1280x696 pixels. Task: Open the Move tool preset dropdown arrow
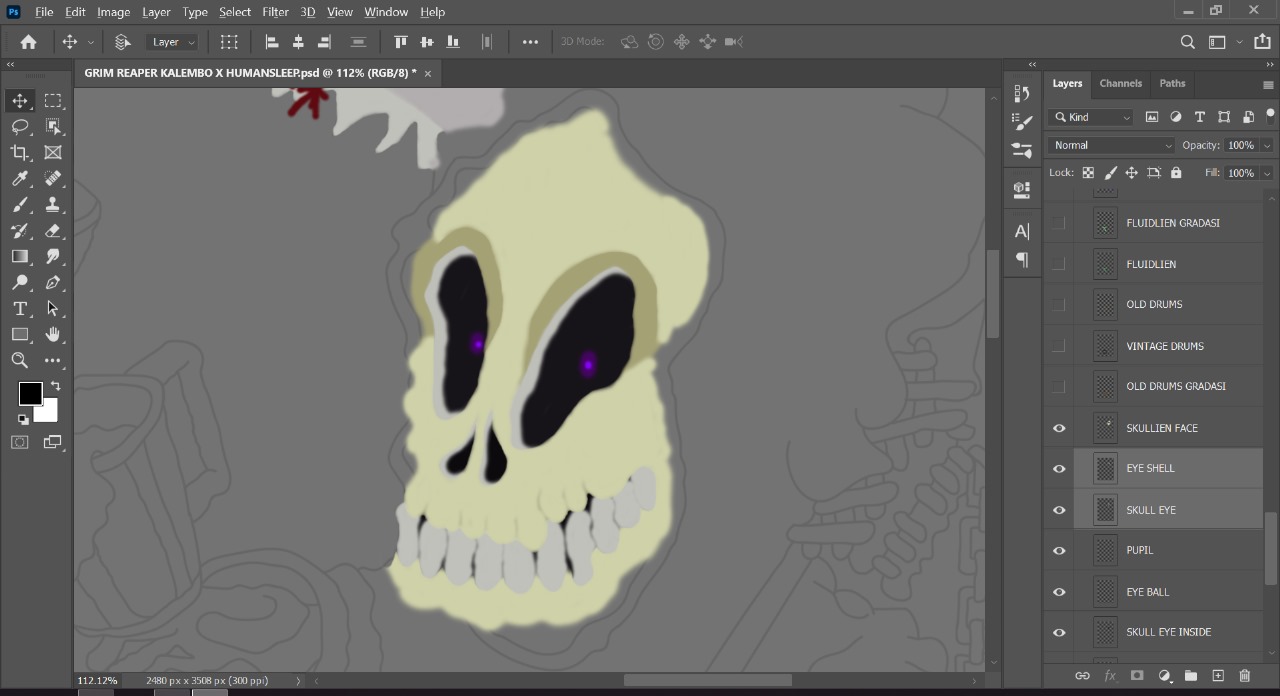tap(91, 42)
